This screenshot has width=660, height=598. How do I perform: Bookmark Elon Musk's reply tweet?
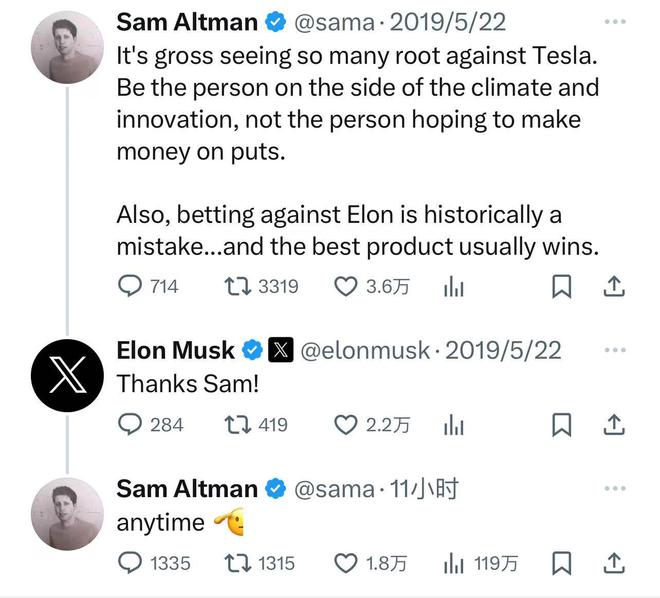click(x=562, y=425)
